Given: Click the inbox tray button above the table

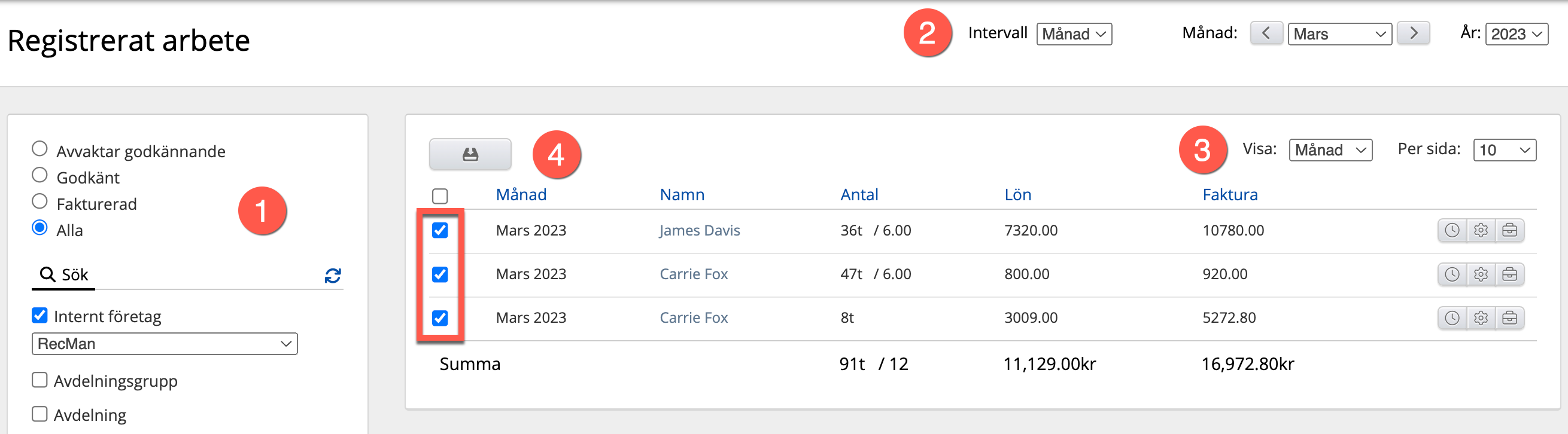Looking at the screenshot, I should [470, 154].
